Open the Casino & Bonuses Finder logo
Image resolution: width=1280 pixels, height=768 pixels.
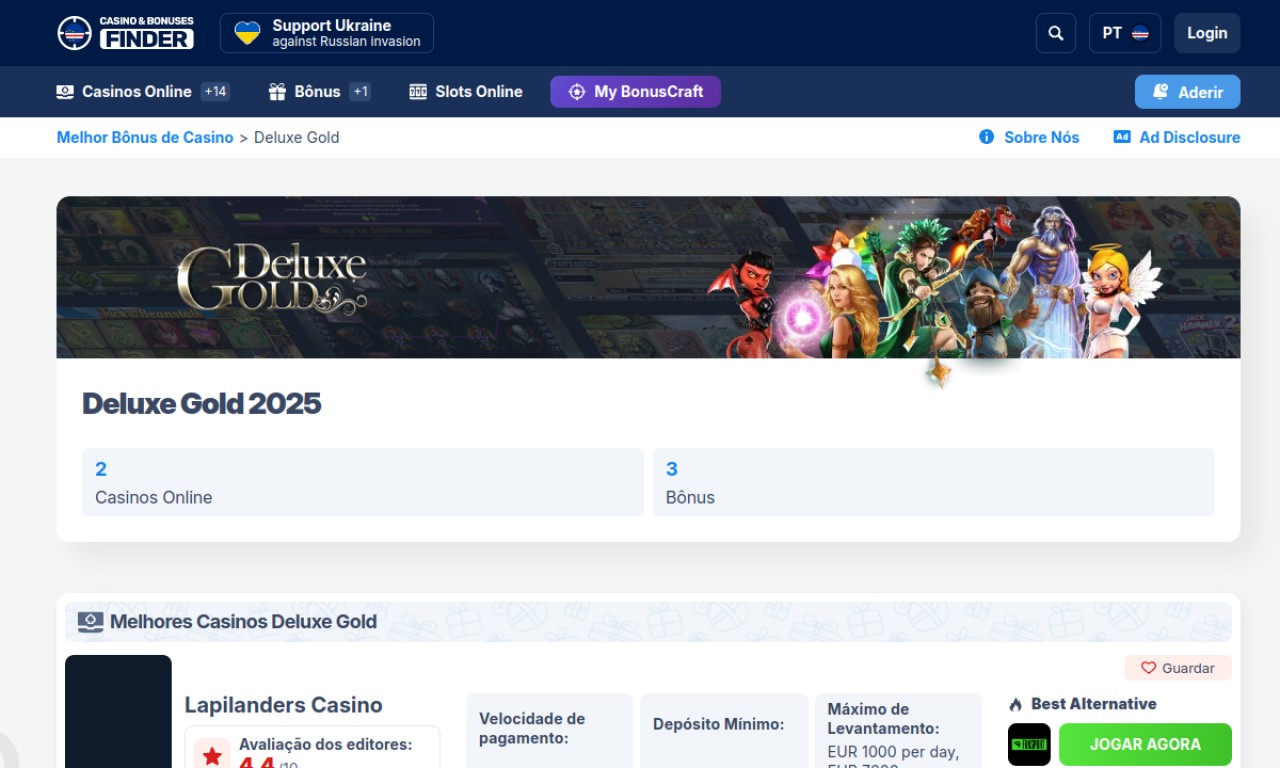(126, 33)
